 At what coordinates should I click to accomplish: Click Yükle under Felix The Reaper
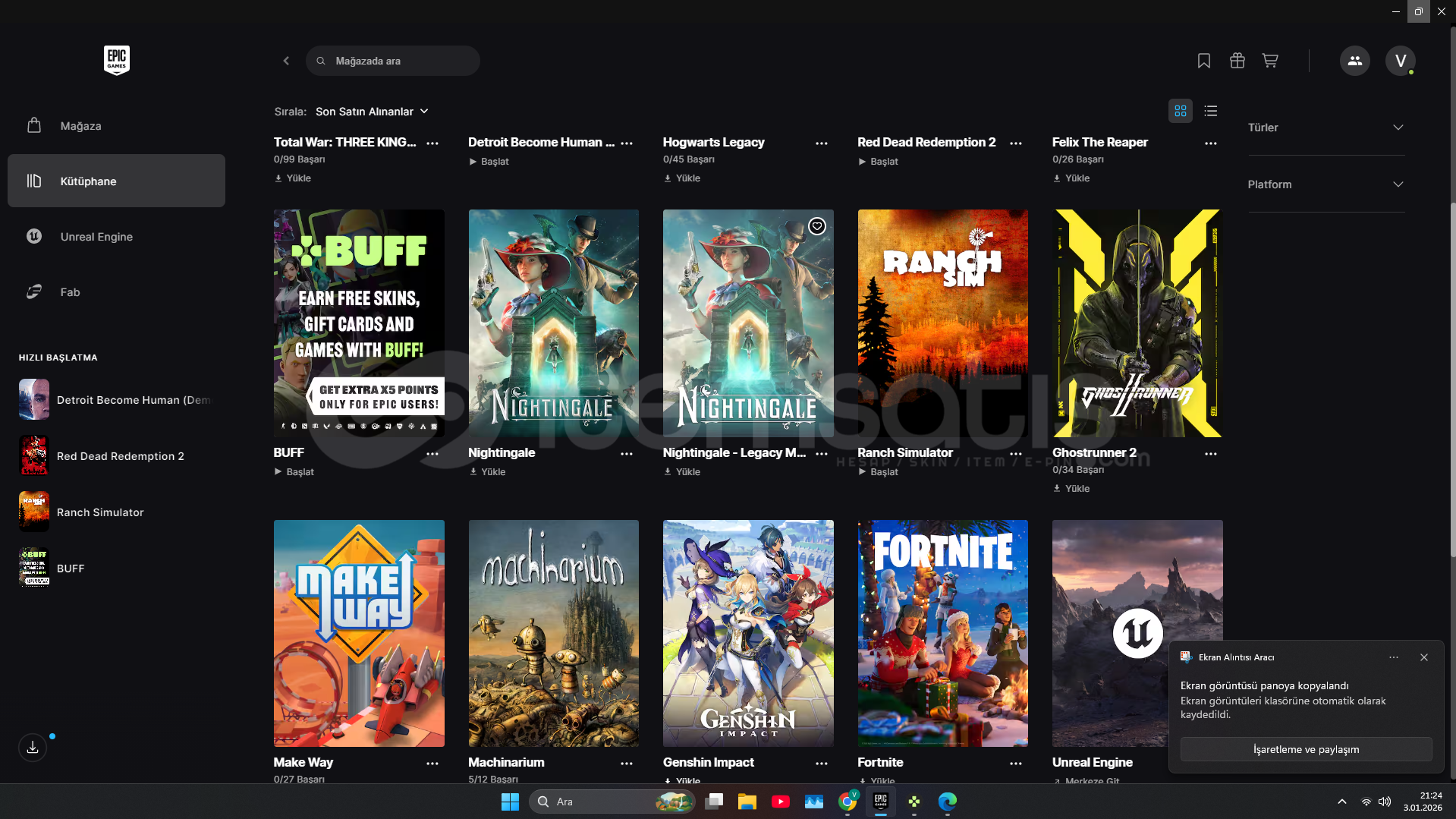coord(1071,178)
